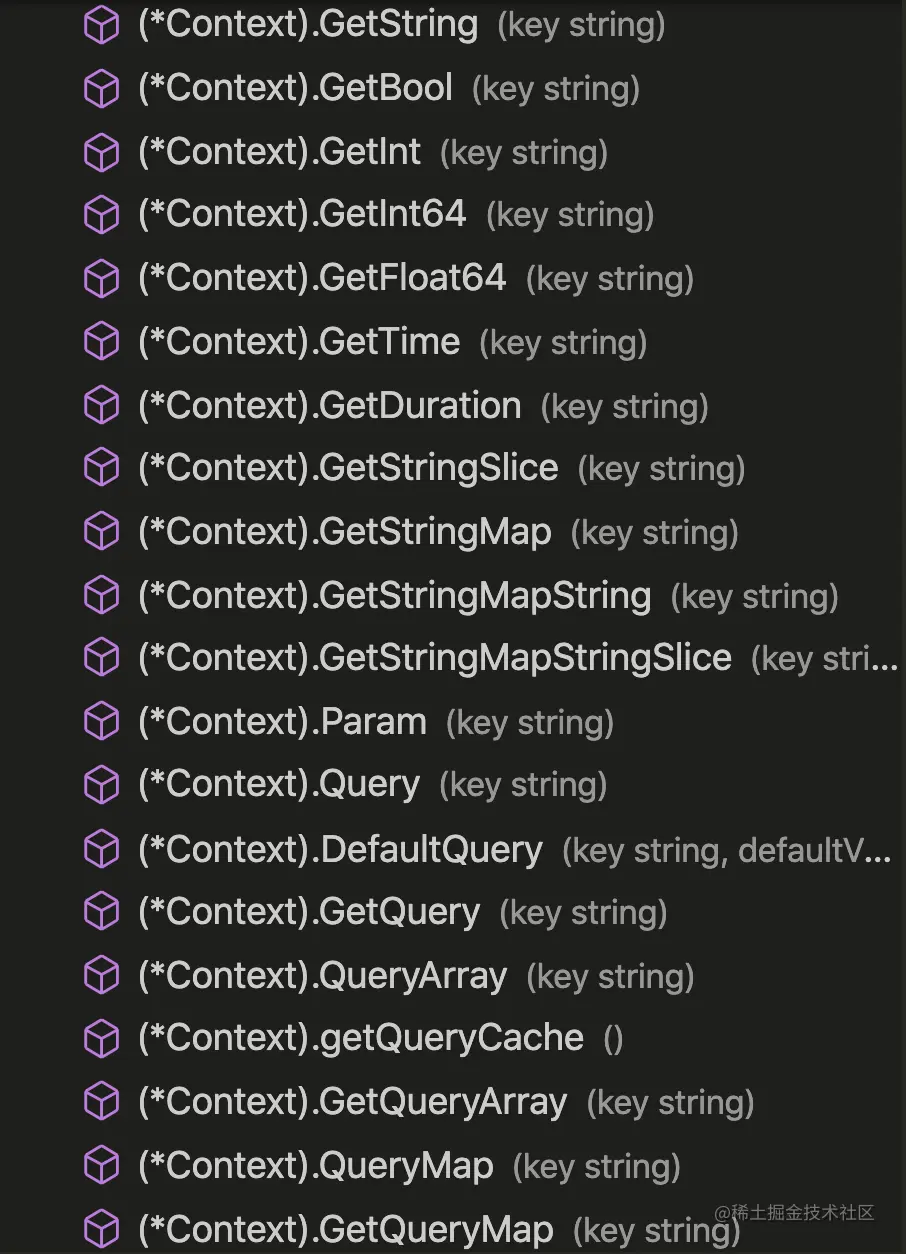Navigate to (*Context).Query method
The image size is (906, 1254).
click(279, 785)
